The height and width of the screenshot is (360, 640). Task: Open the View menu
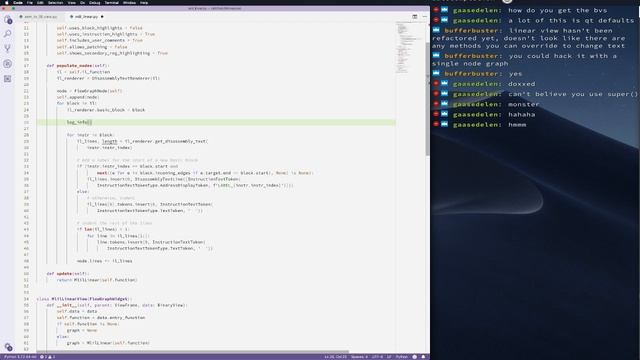tap(71, 2)
